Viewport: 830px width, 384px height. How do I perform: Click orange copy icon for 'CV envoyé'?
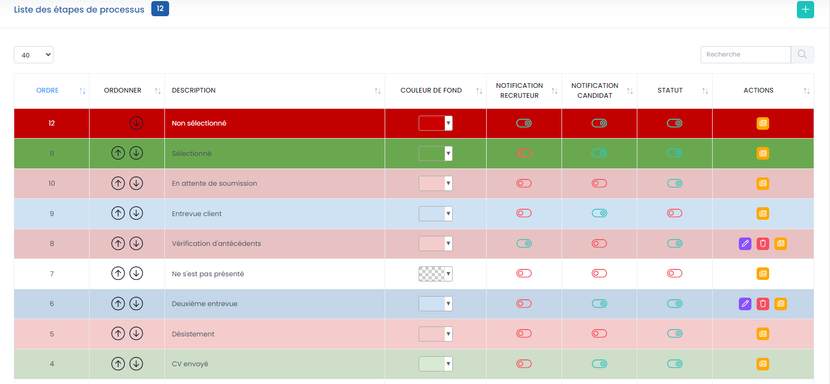point(763,364)
